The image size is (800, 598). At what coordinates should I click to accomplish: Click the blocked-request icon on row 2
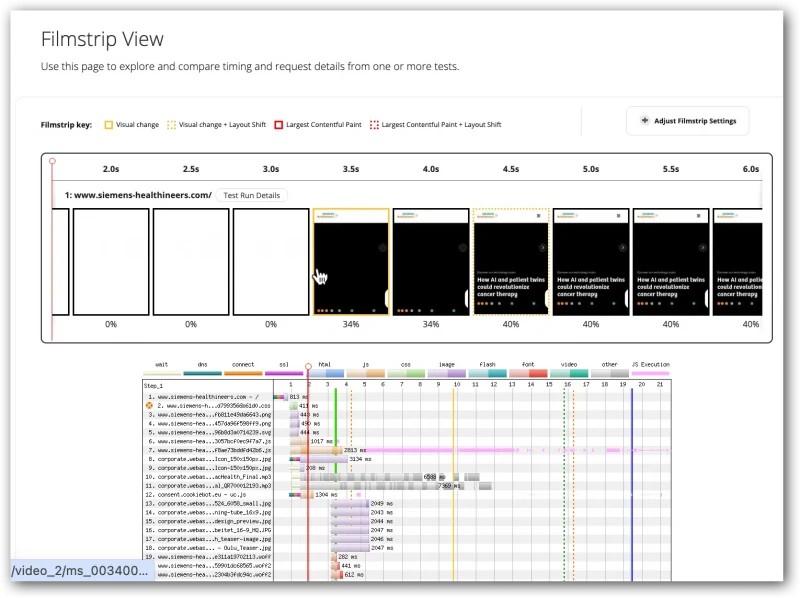[x=149, y=405]
